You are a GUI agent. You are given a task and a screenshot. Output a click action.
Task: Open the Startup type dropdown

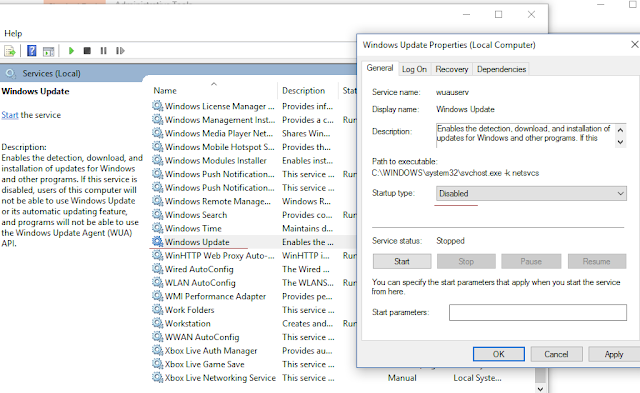point(531,193)
